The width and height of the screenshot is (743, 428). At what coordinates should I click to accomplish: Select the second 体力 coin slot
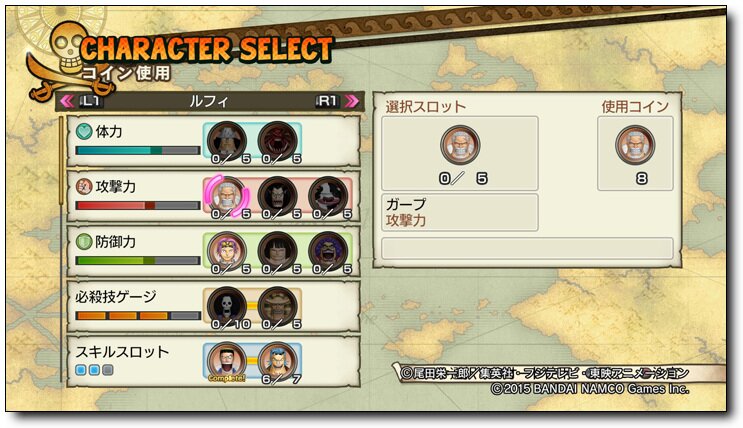[x=278, y=141]
